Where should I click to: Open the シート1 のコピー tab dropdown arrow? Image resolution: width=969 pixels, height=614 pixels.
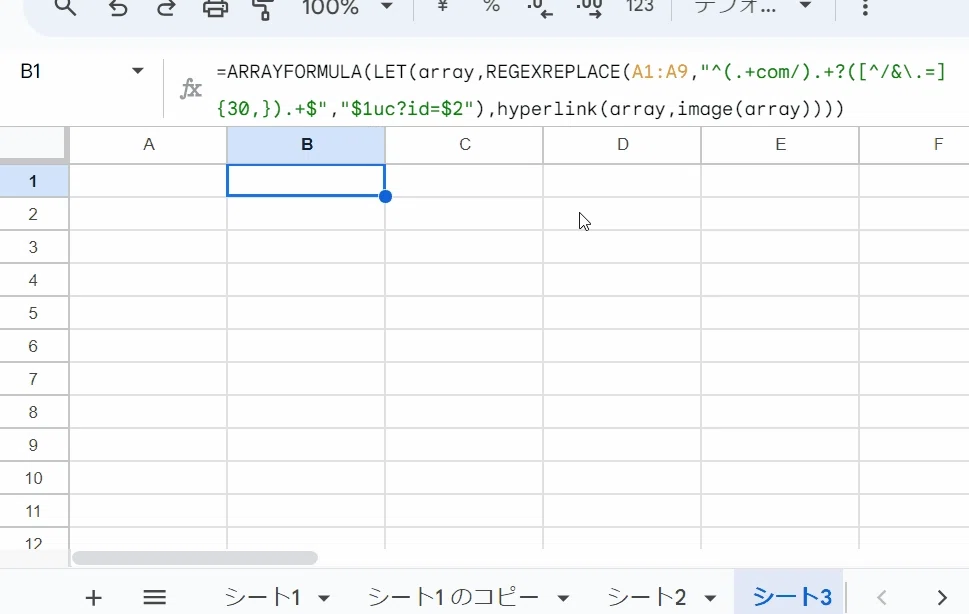pos(563,598)
